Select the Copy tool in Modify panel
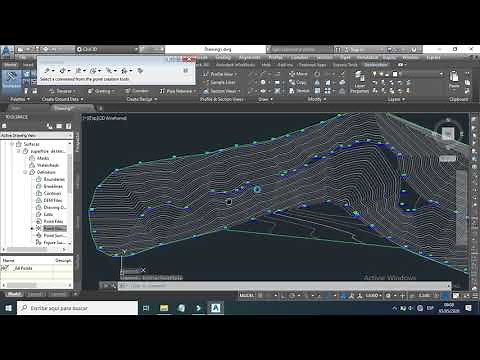The image size is (480, 360). tap(297, 82)
